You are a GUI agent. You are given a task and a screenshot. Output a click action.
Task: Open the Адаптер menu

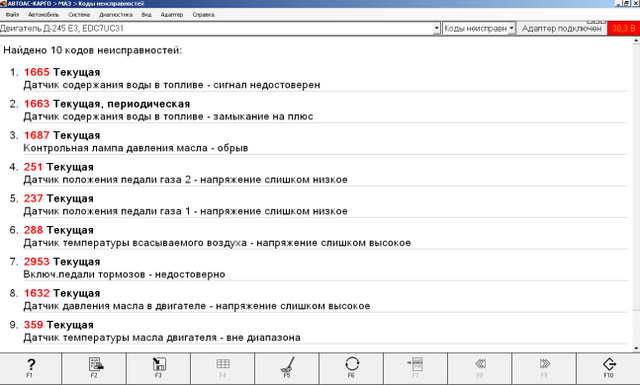171,15
